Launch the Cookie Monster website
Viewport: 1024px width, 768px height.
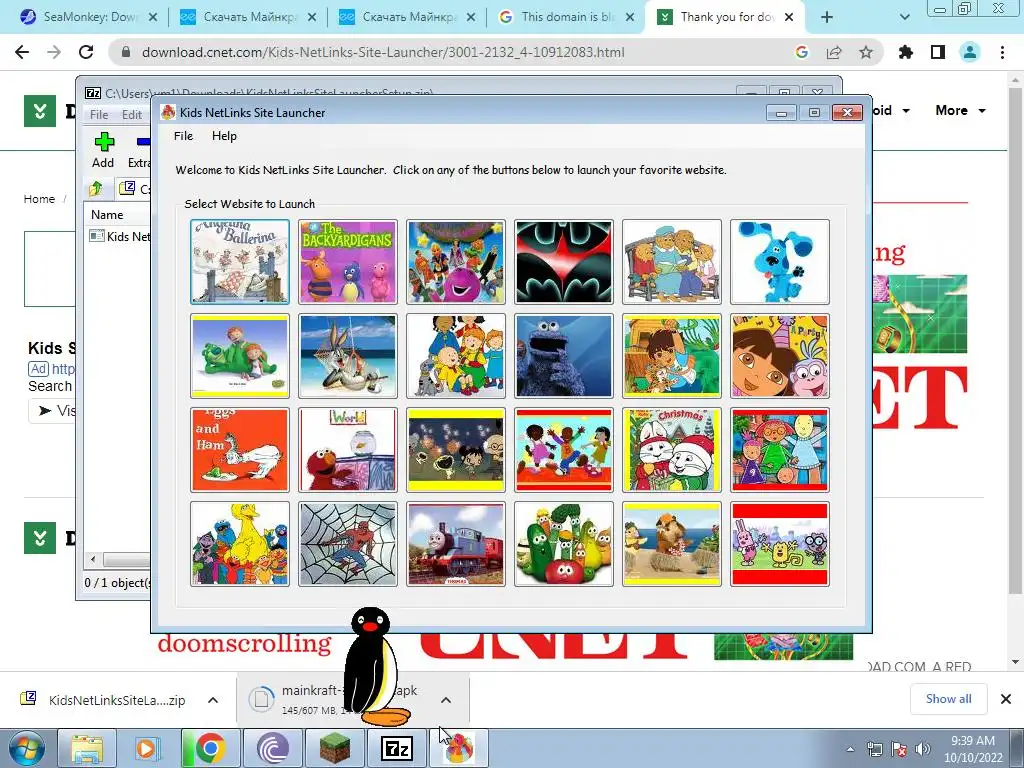[x=564, y=356]
